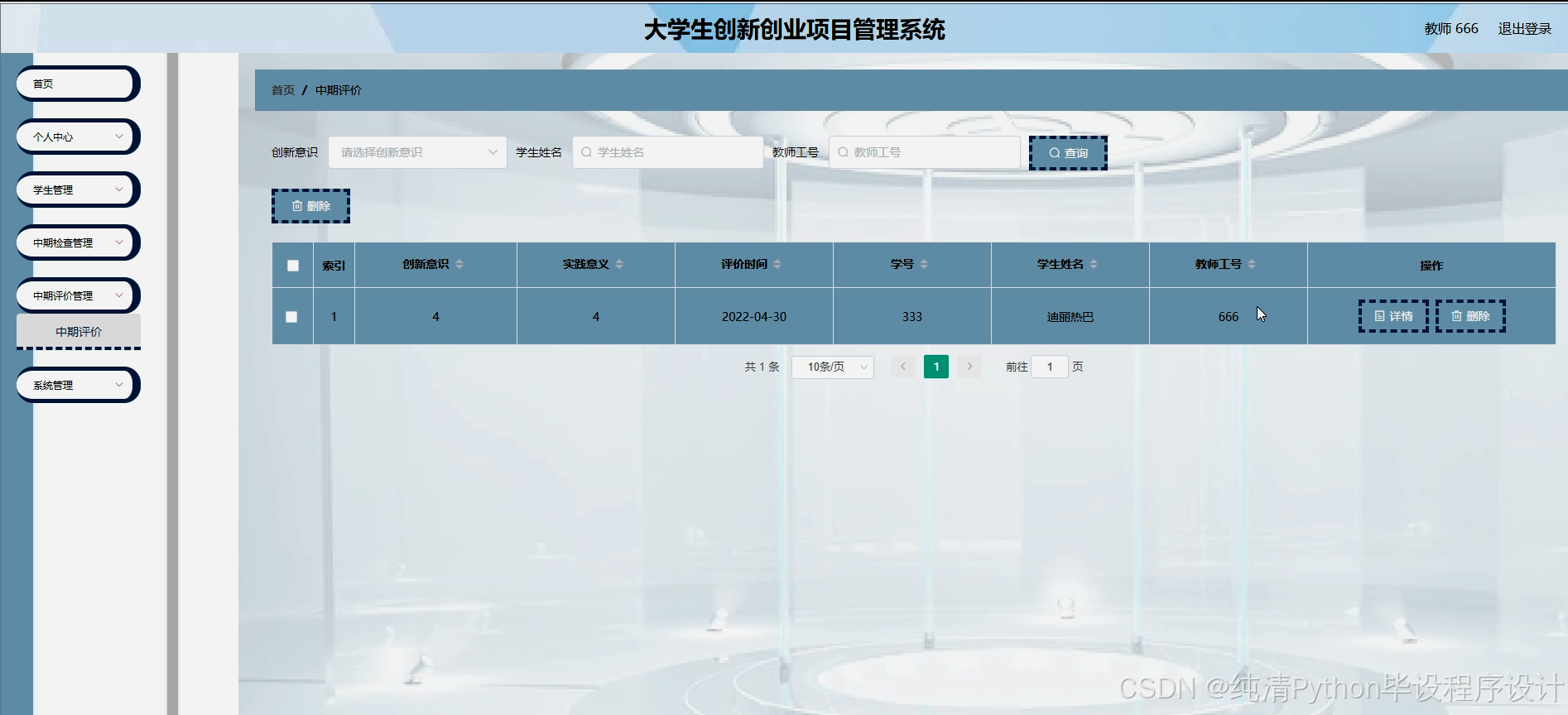Tick the select-all header checkbox
This screenshot has width=1568, height=715.
(x=293, y=266)
